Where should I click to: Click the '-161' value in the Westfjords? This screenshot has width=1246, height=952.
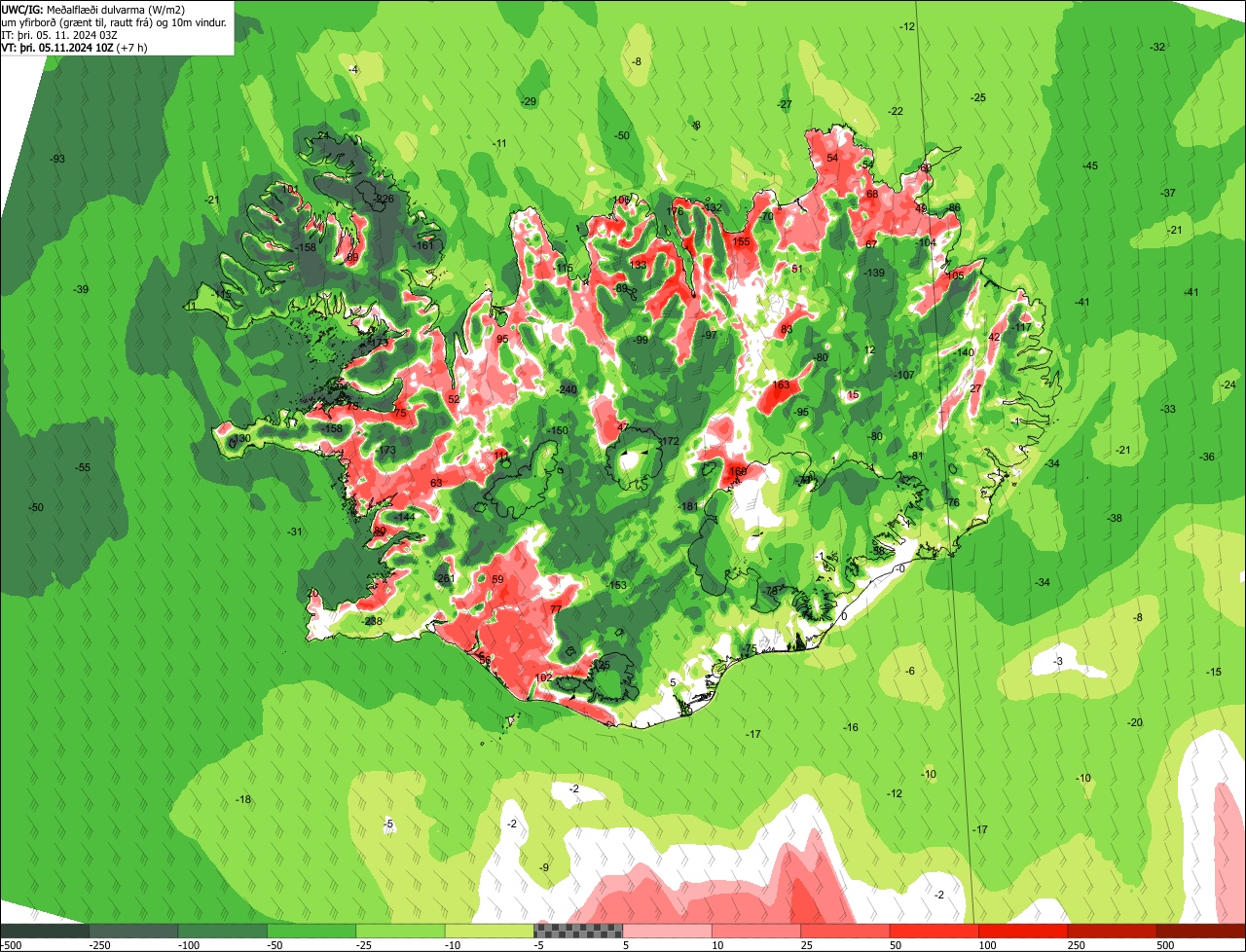coord(423,245)
